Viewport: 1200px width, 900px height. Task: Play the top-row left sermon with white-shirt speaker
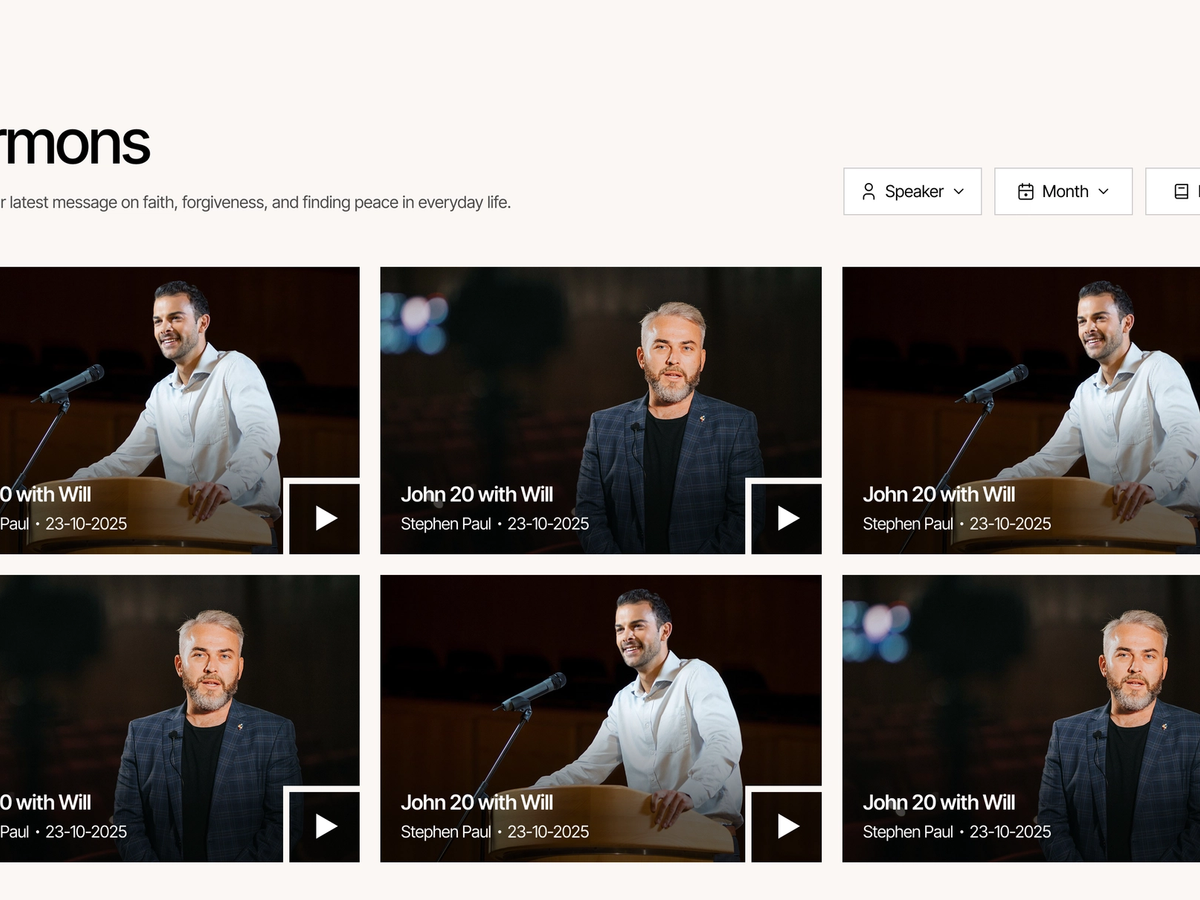(x=325, y=517)
